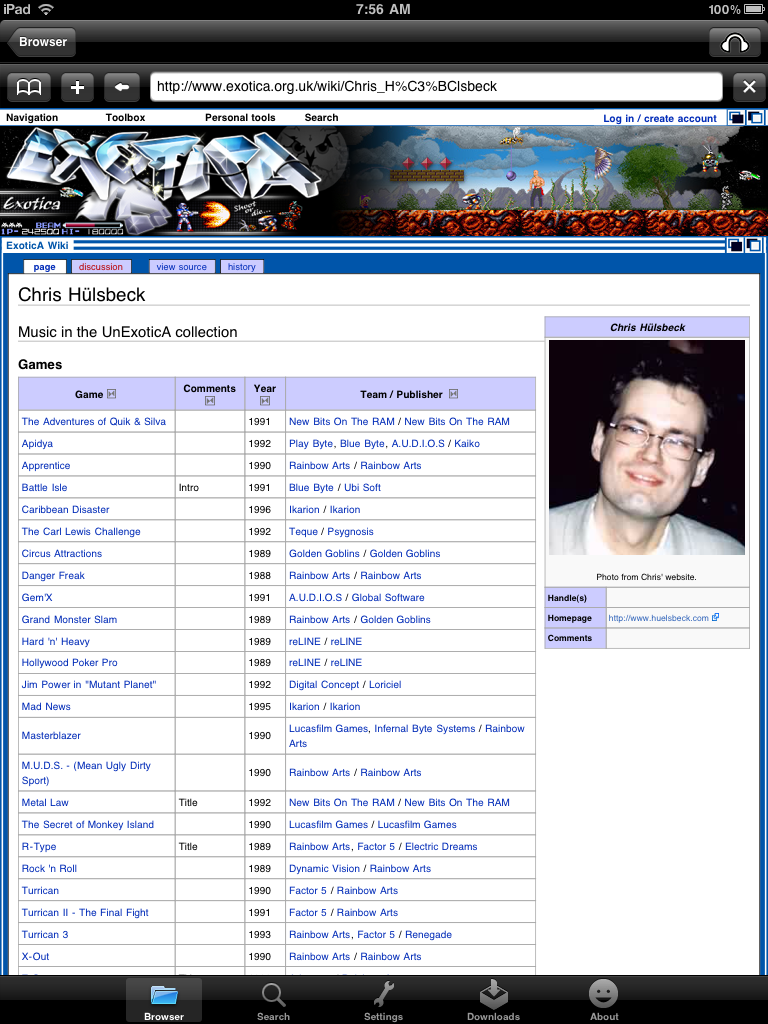The height and width of the screenshot is (1024, 768).
Task: Open the Navigation menu
Action: 32,118
